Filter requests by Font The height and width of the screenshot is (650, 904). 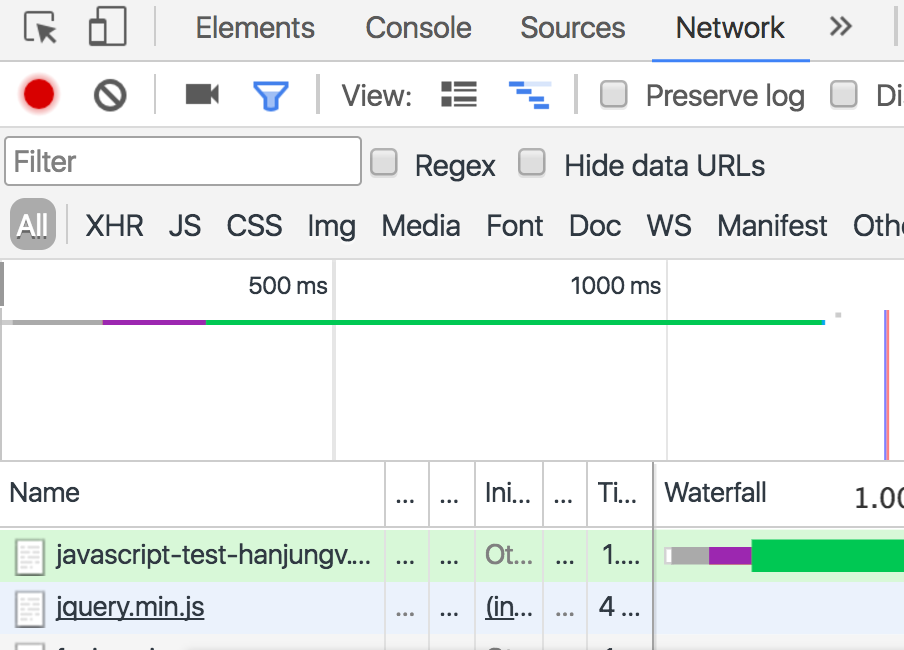(x=515, y=226)
